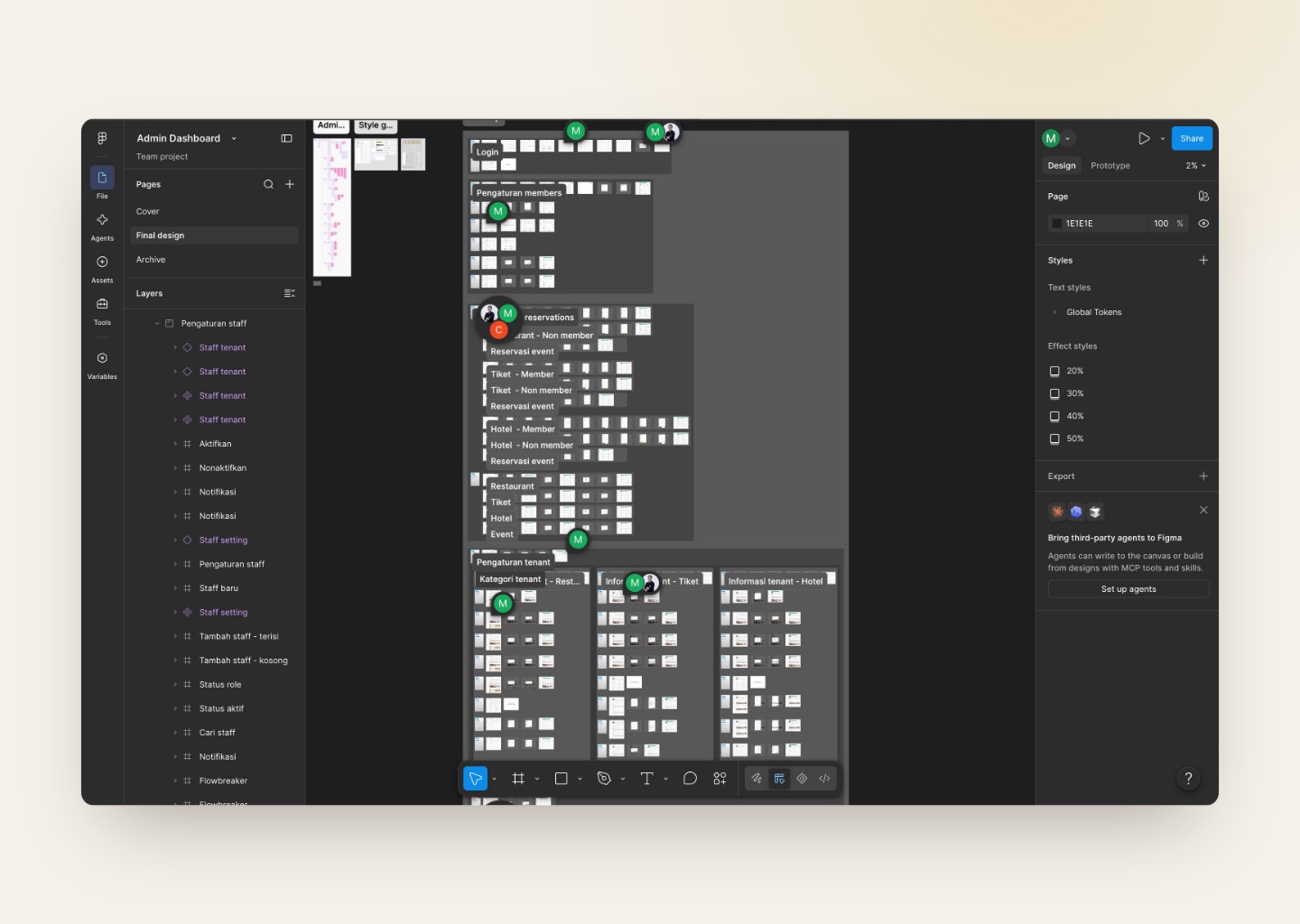Select the Frame tool
Viewport: 1300px width, 924px height.
[518, 779]
